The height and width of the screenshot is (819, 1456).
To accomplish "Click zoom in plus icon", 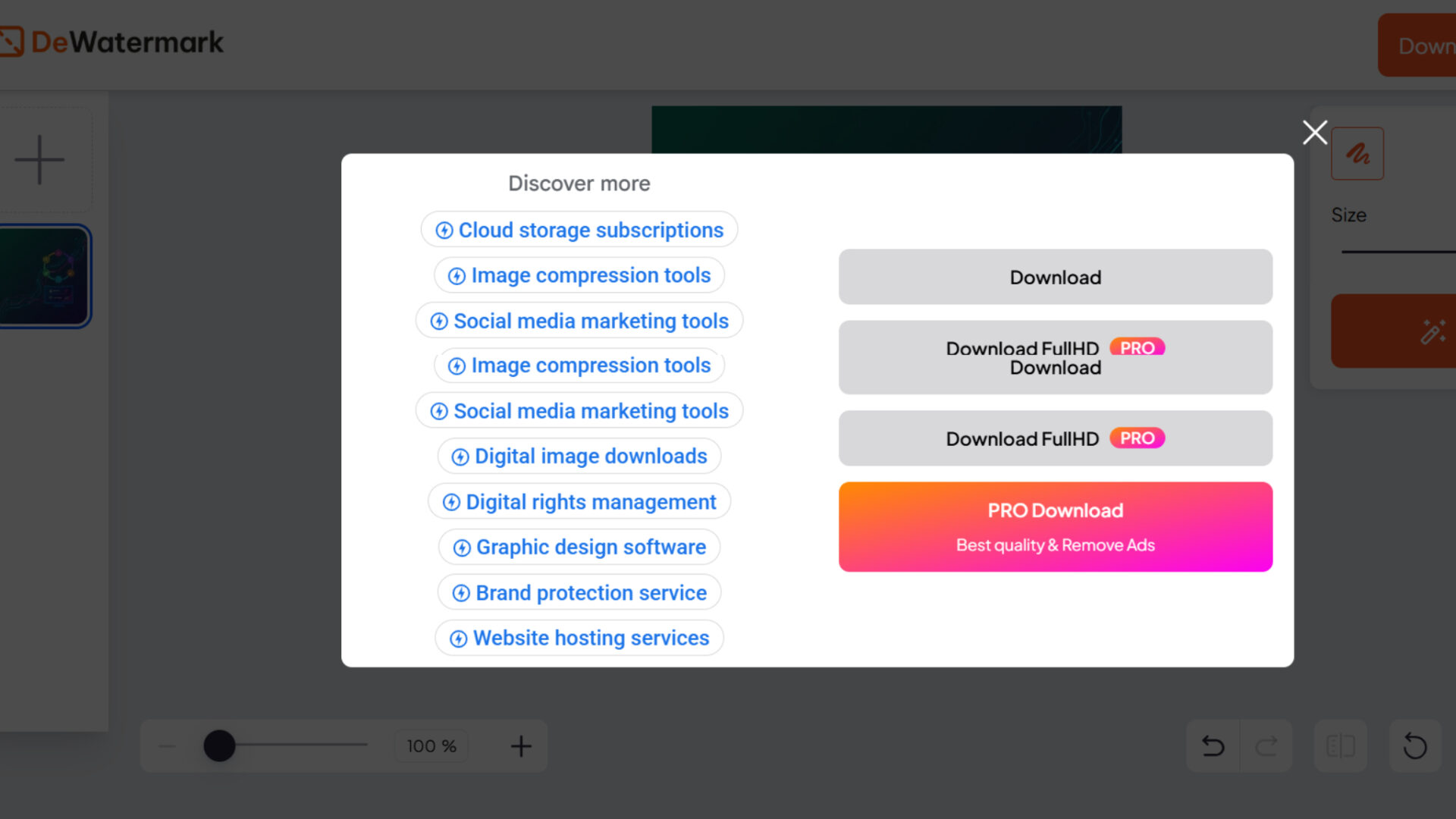I will [x=520, y=746].
